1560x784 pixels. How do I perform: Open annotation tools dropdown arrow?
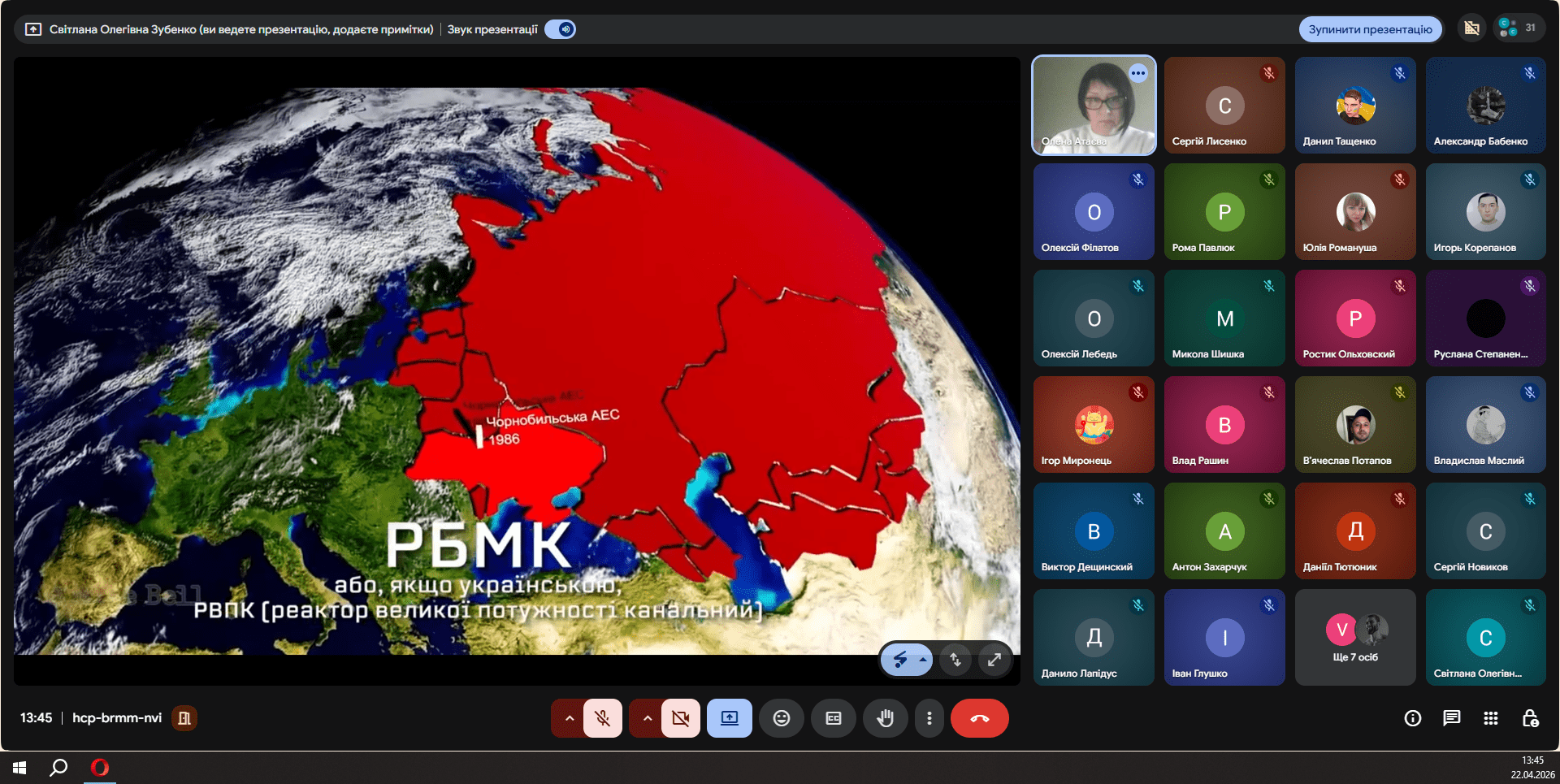(x=923, y=660)
